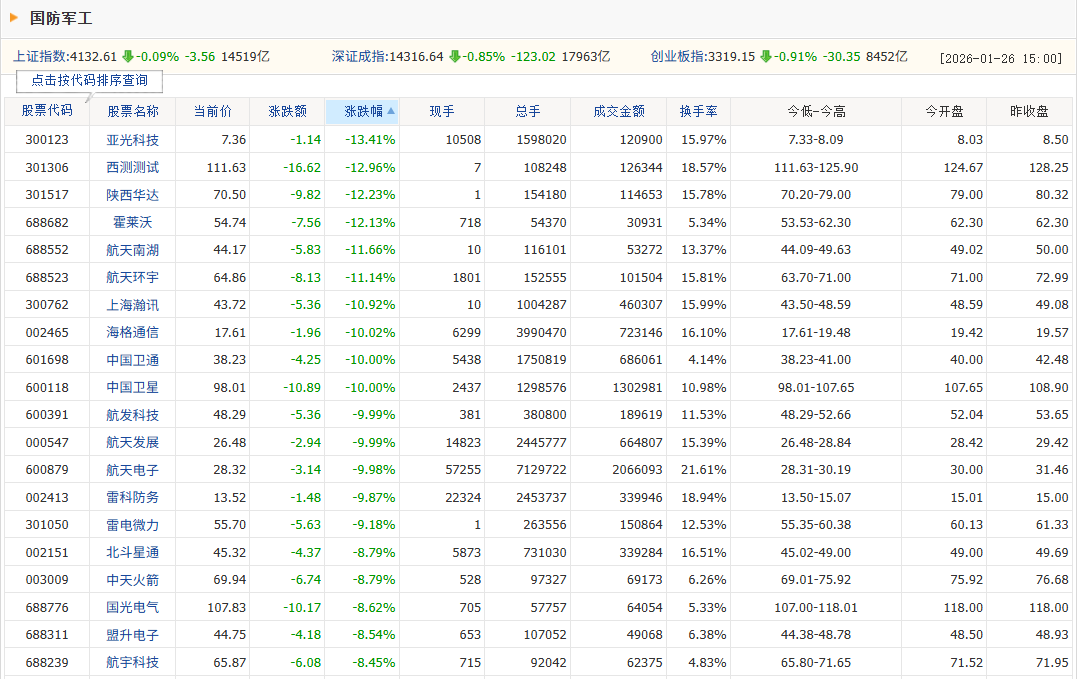The image size is (1078, 679).
Task: Open stock link 北斗星通
Action: [133, 552]
